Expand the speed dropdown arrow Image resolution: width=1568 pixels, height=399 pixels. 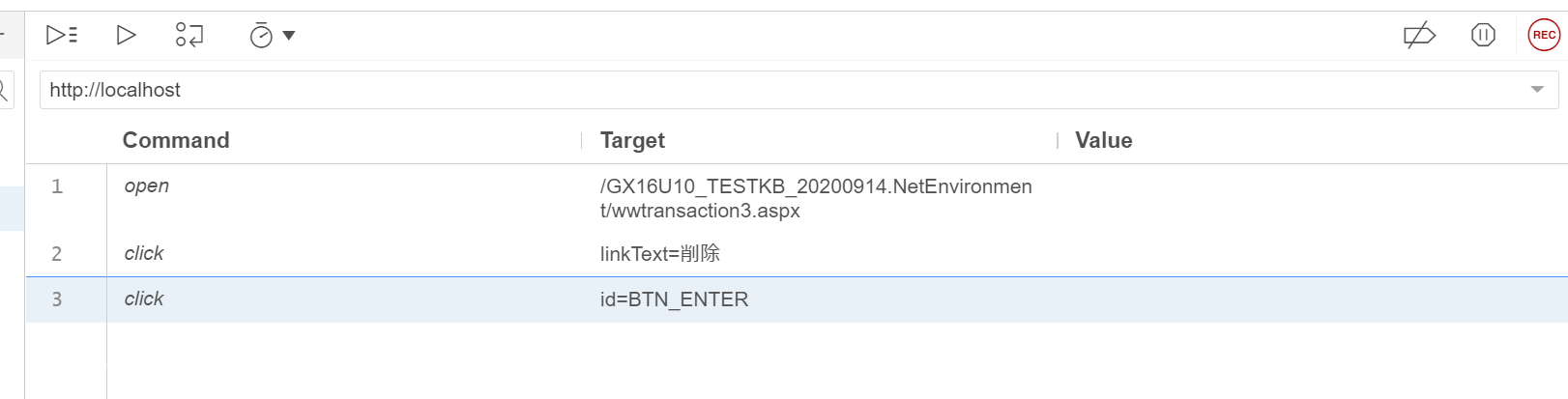pyautogui.click(x=288, y=36)
